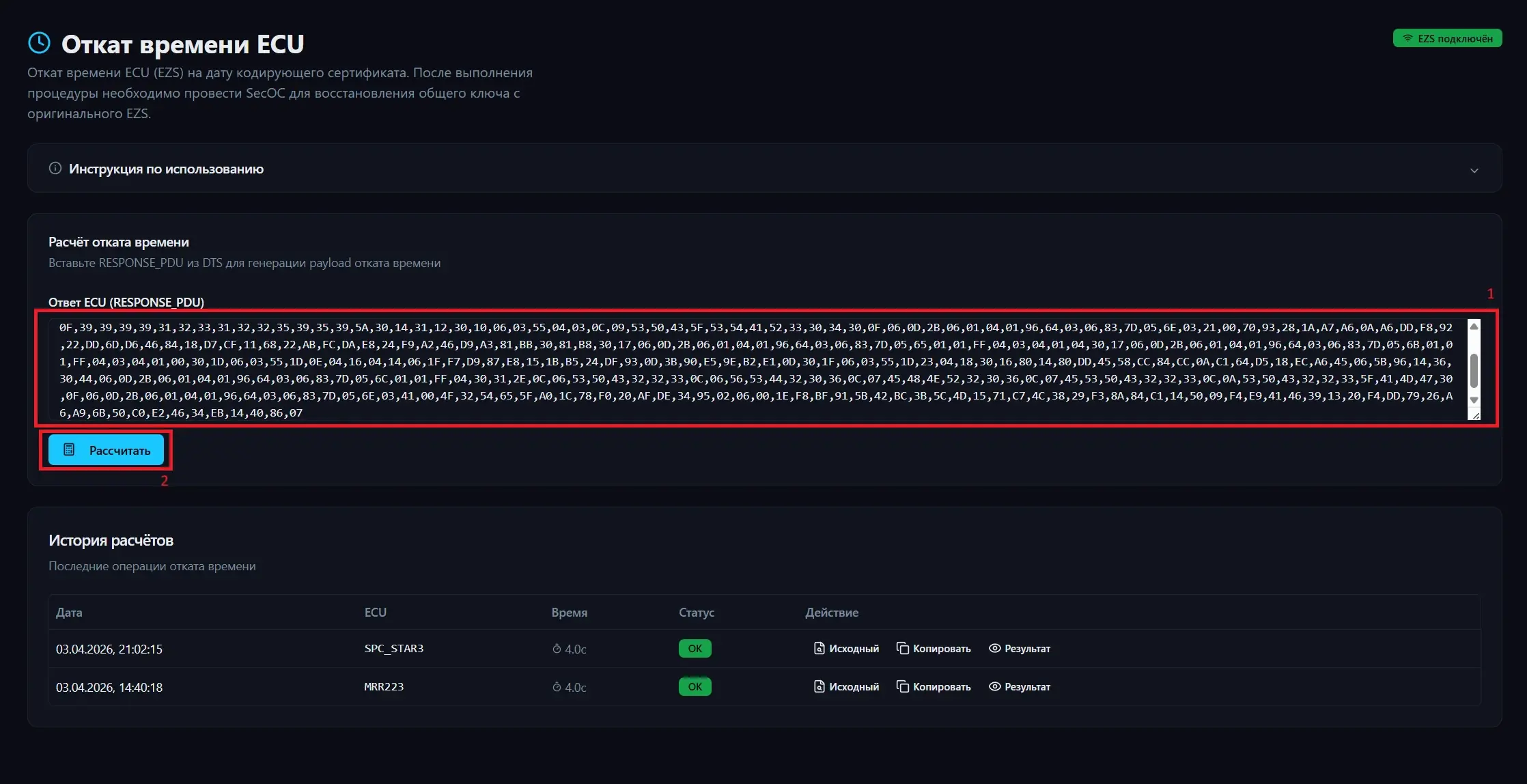1527x784 pixels.
Task: Click the text area scrollbar down arrow
Action: [1474, 400]
